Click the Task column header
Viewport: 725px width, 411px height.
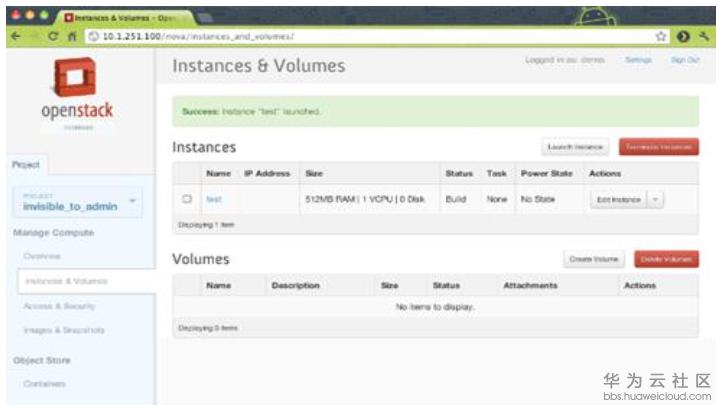[x=497, y=173]
